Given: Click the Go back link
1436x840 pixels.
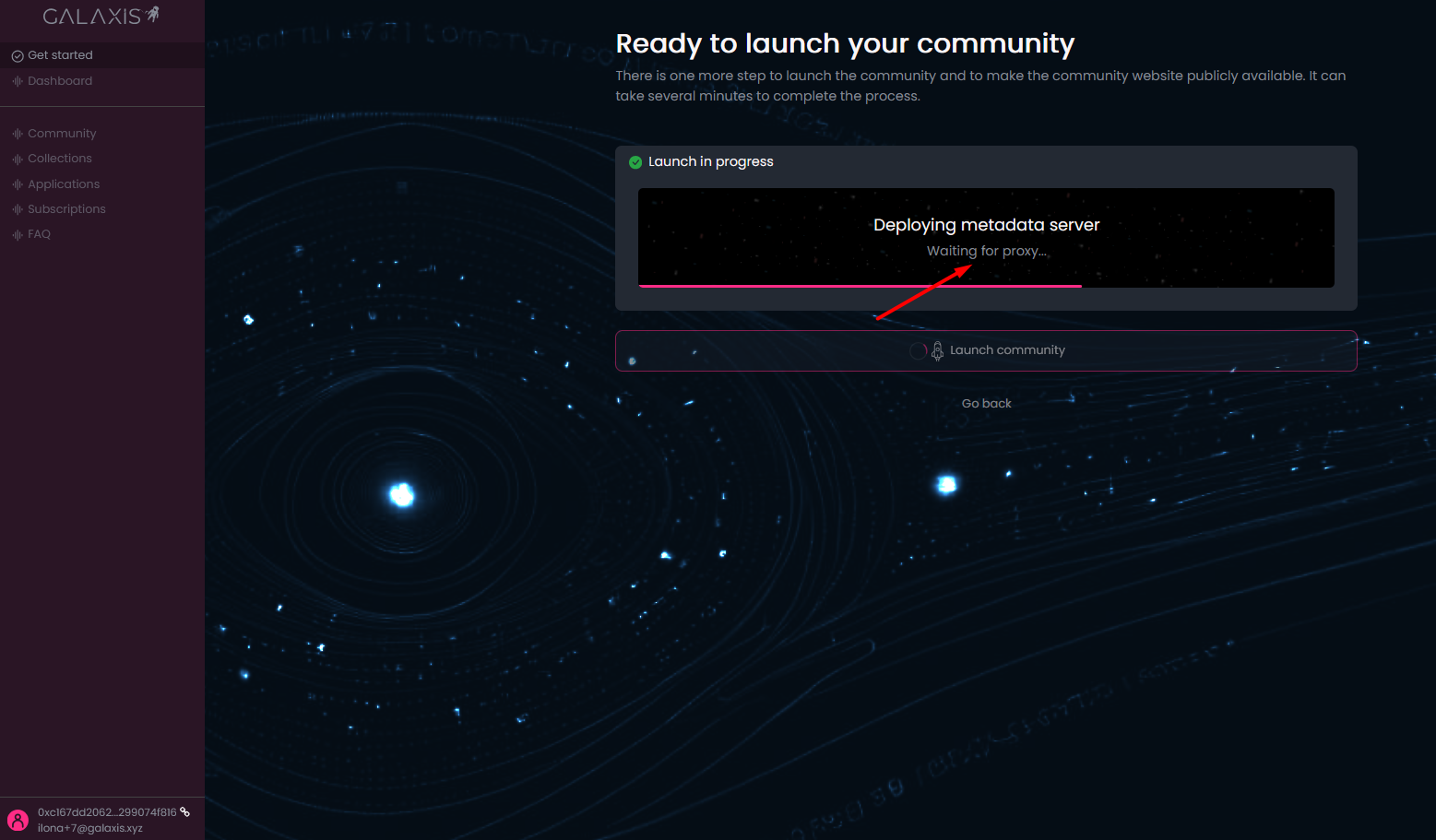Looking at the screenshot, I should 986,404.
